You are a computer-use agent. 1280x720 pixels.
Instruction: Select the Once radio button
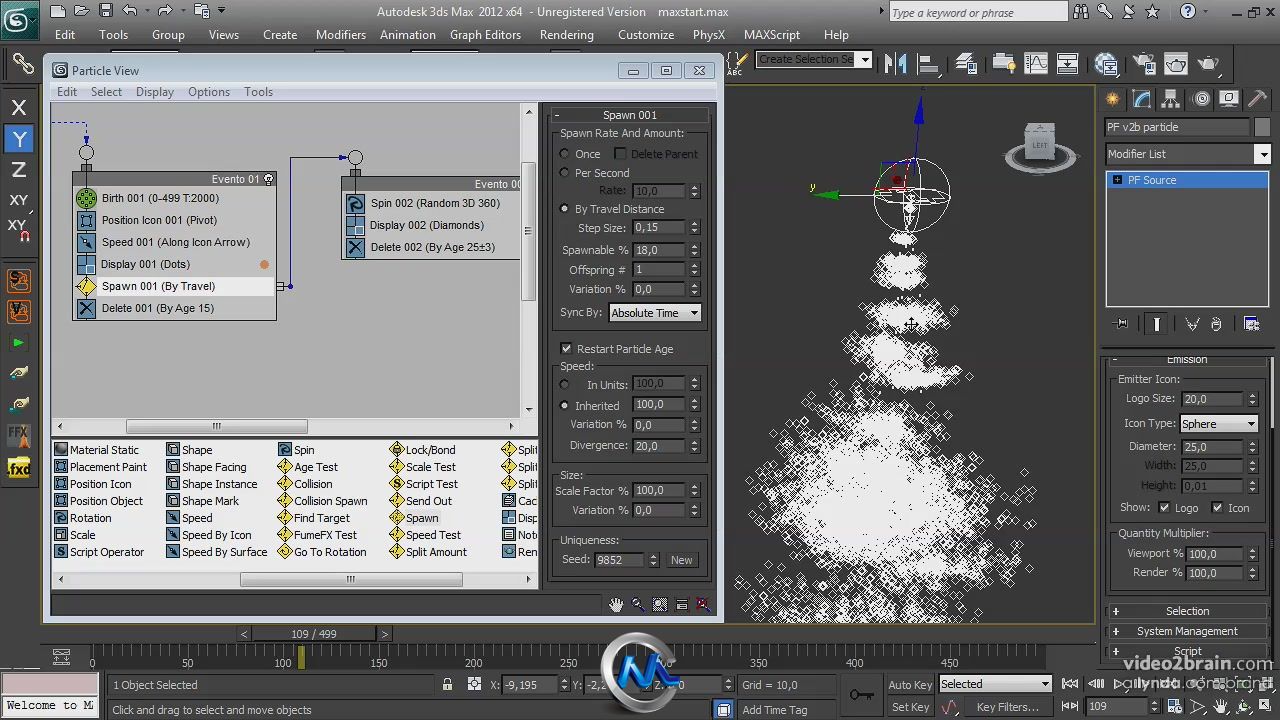(565, 154)
